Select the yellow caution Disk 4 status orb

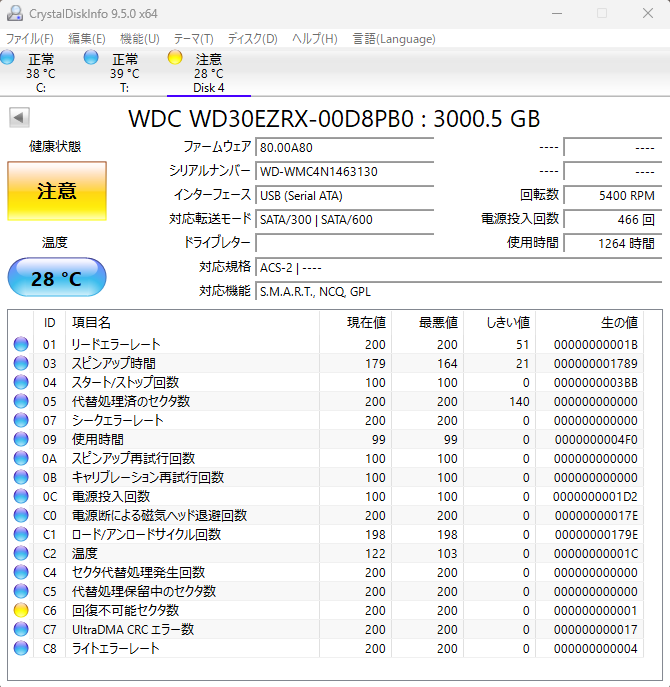coord(176,58)
